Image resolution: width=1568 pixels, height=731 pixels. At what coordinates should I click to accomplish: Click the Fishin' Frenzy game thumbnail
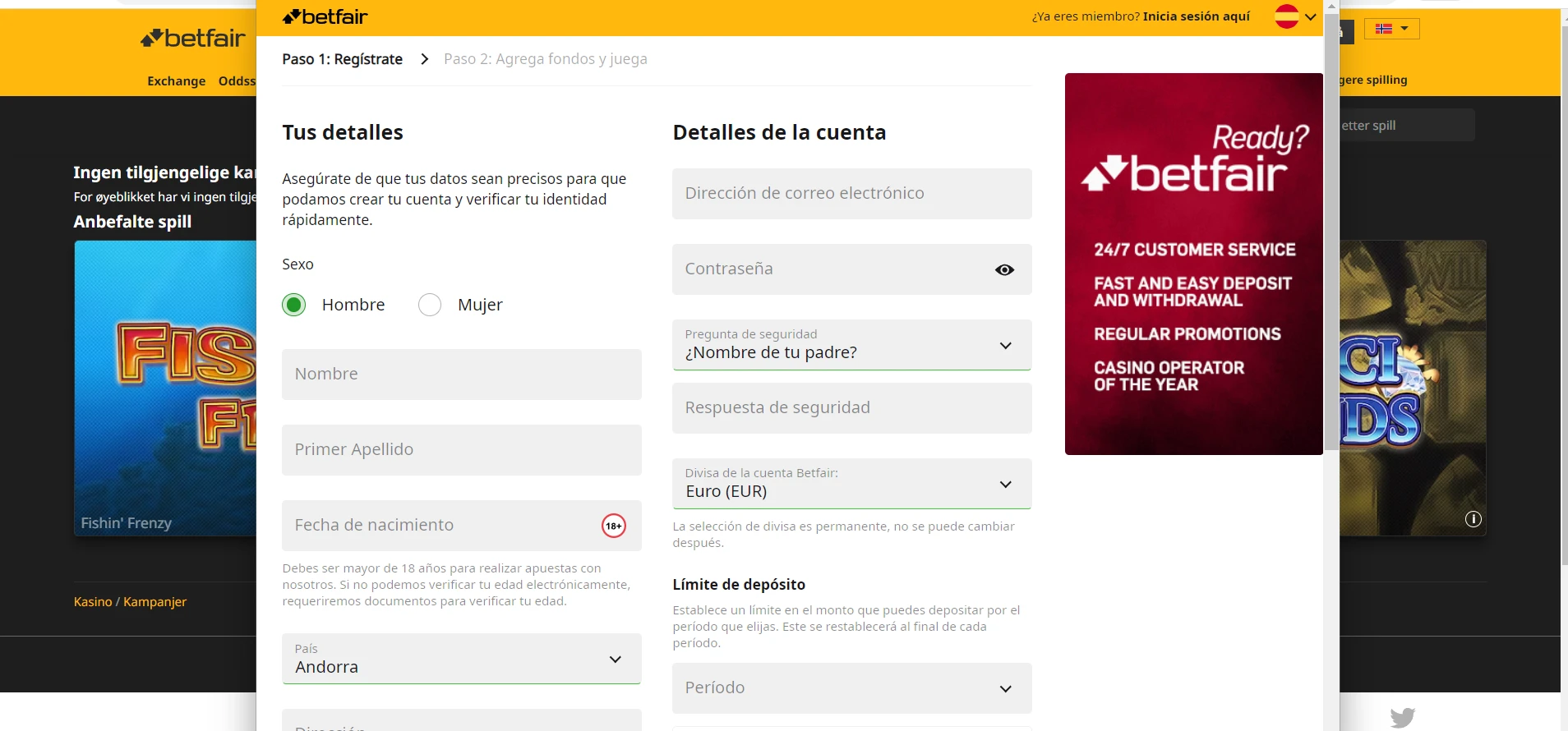pos(165,388)
